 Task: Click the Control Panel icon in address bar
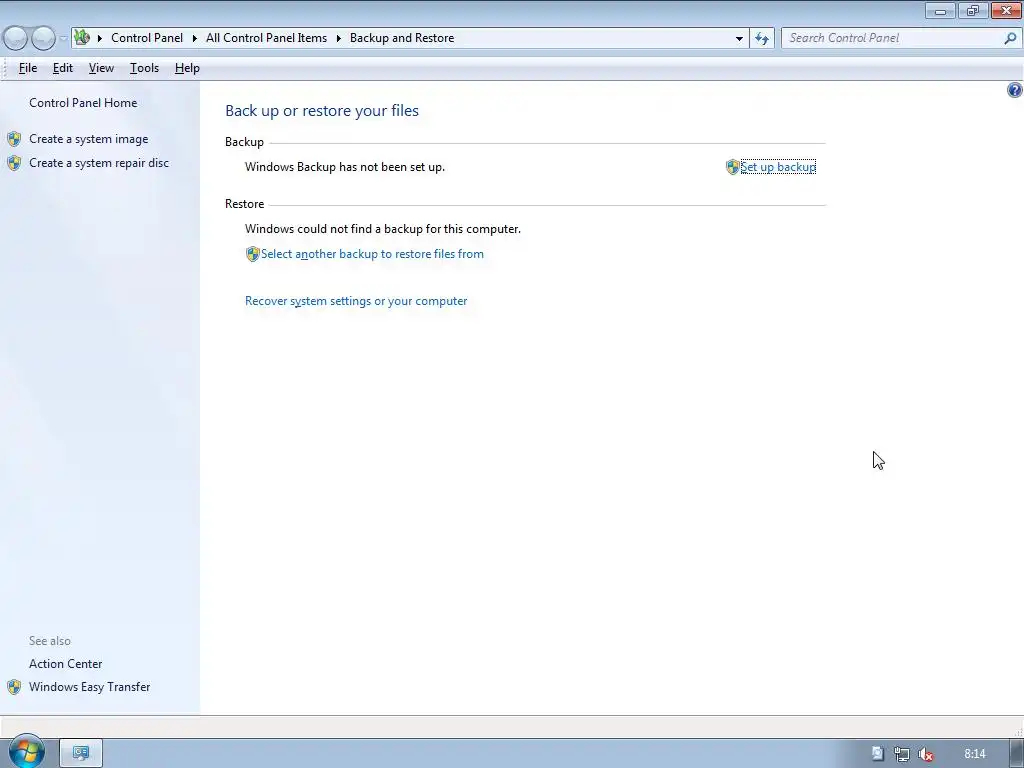82,37
